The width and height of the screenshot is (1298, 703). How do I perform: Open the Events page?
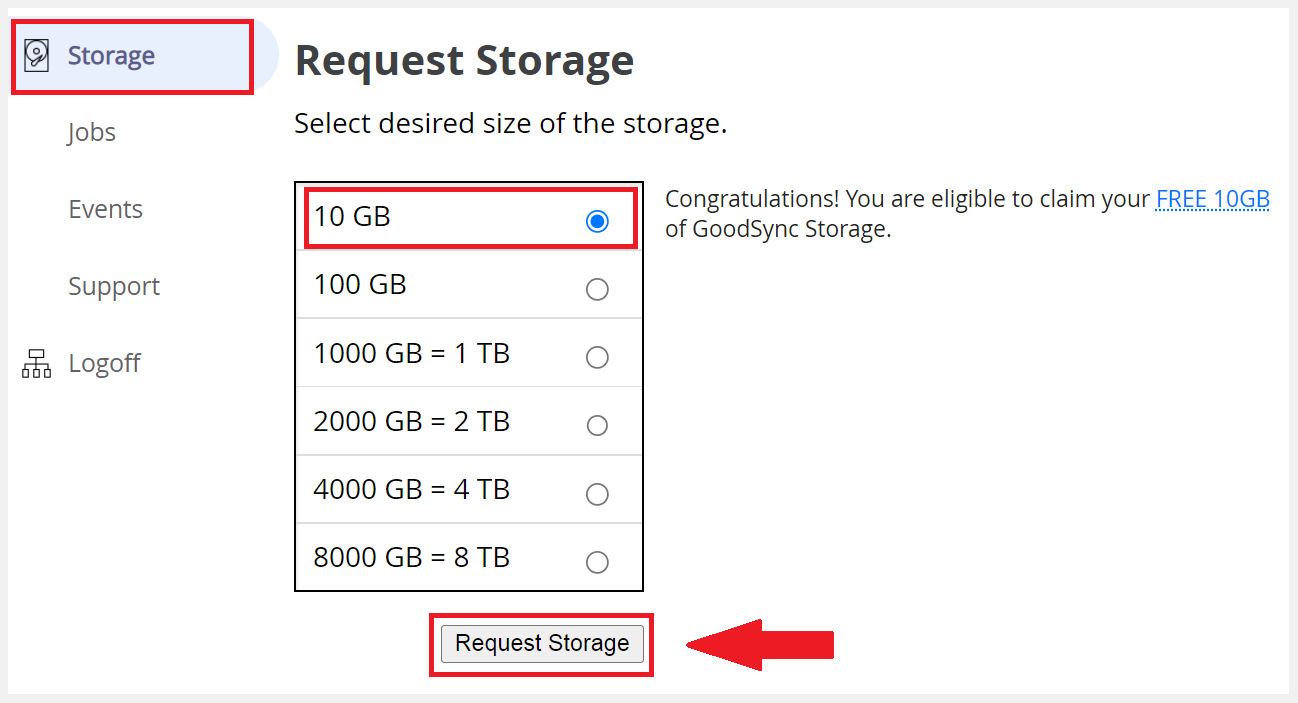coord(105,209)
